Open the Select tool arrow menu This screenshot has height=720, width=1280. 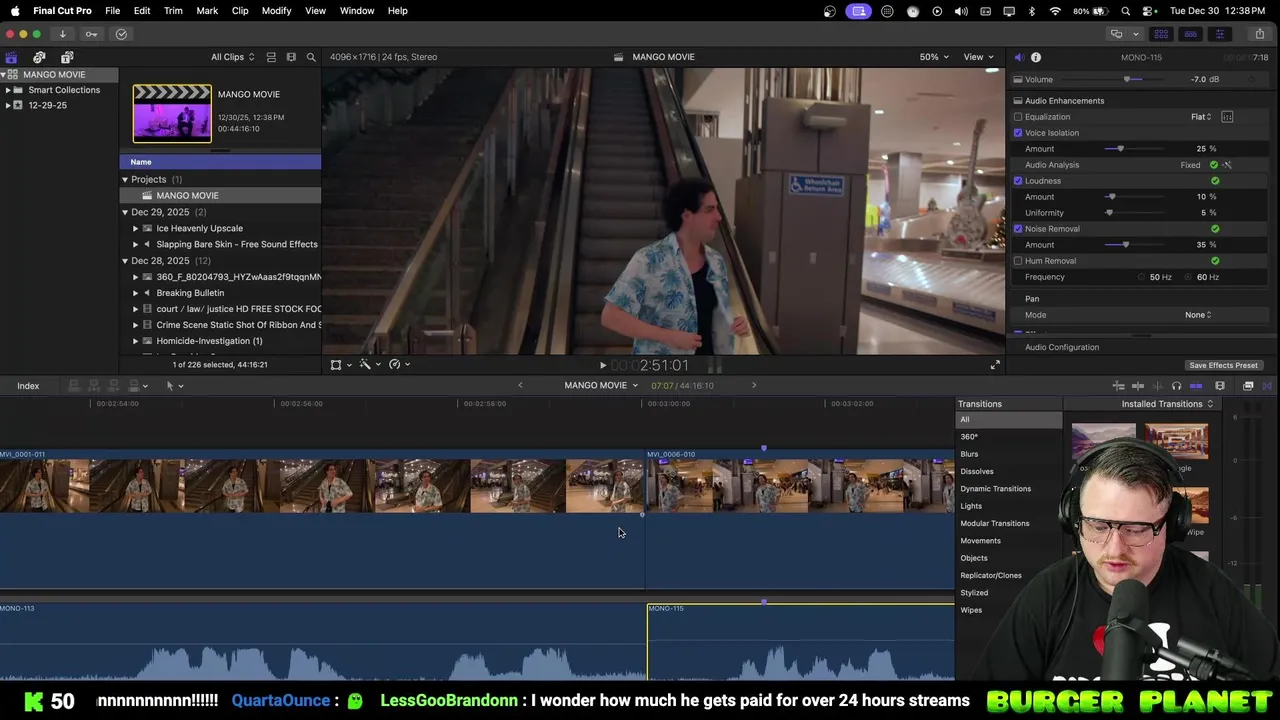[x=174, y=386]
